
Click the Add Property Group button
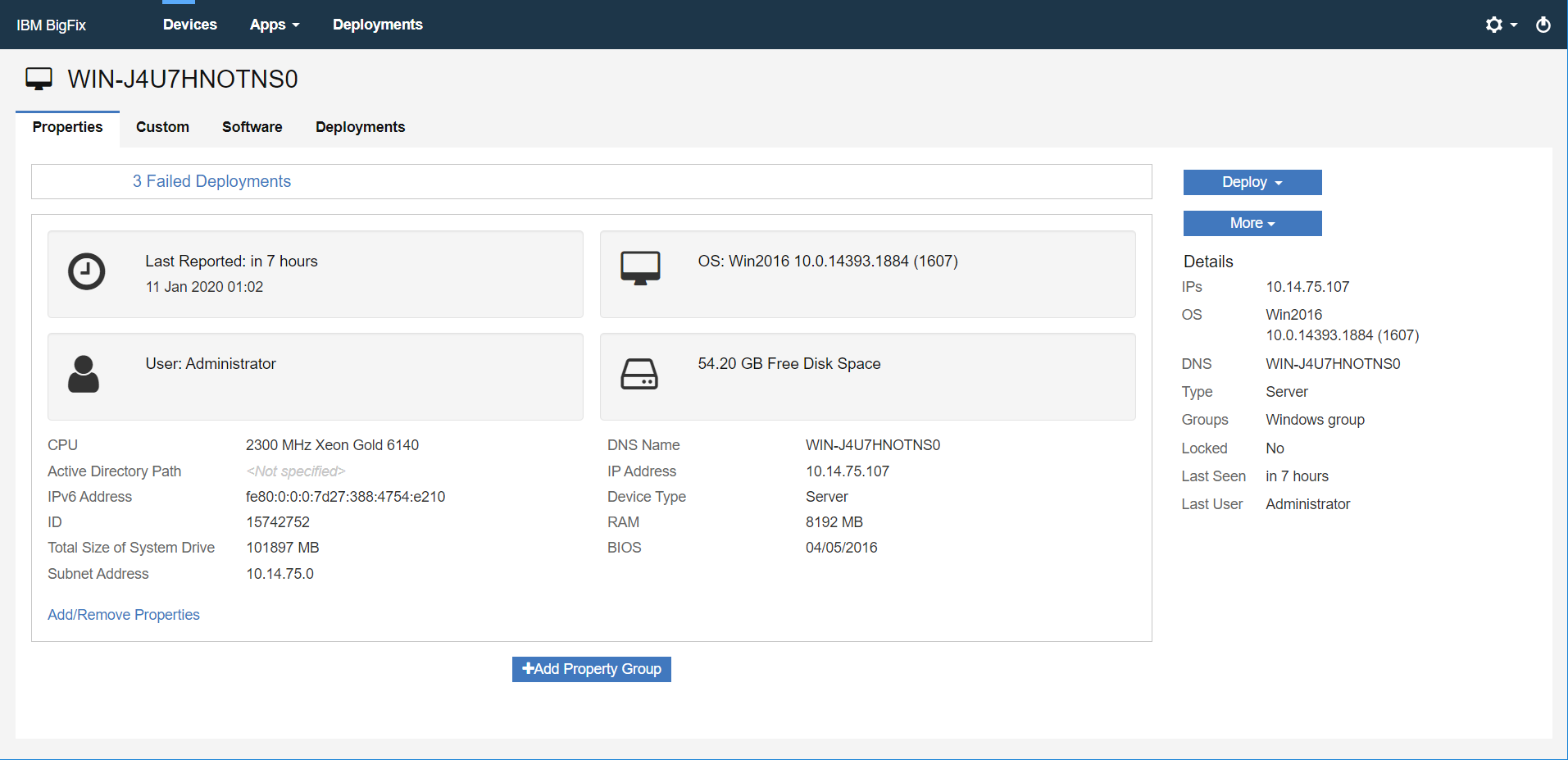[x=592, y=669]
